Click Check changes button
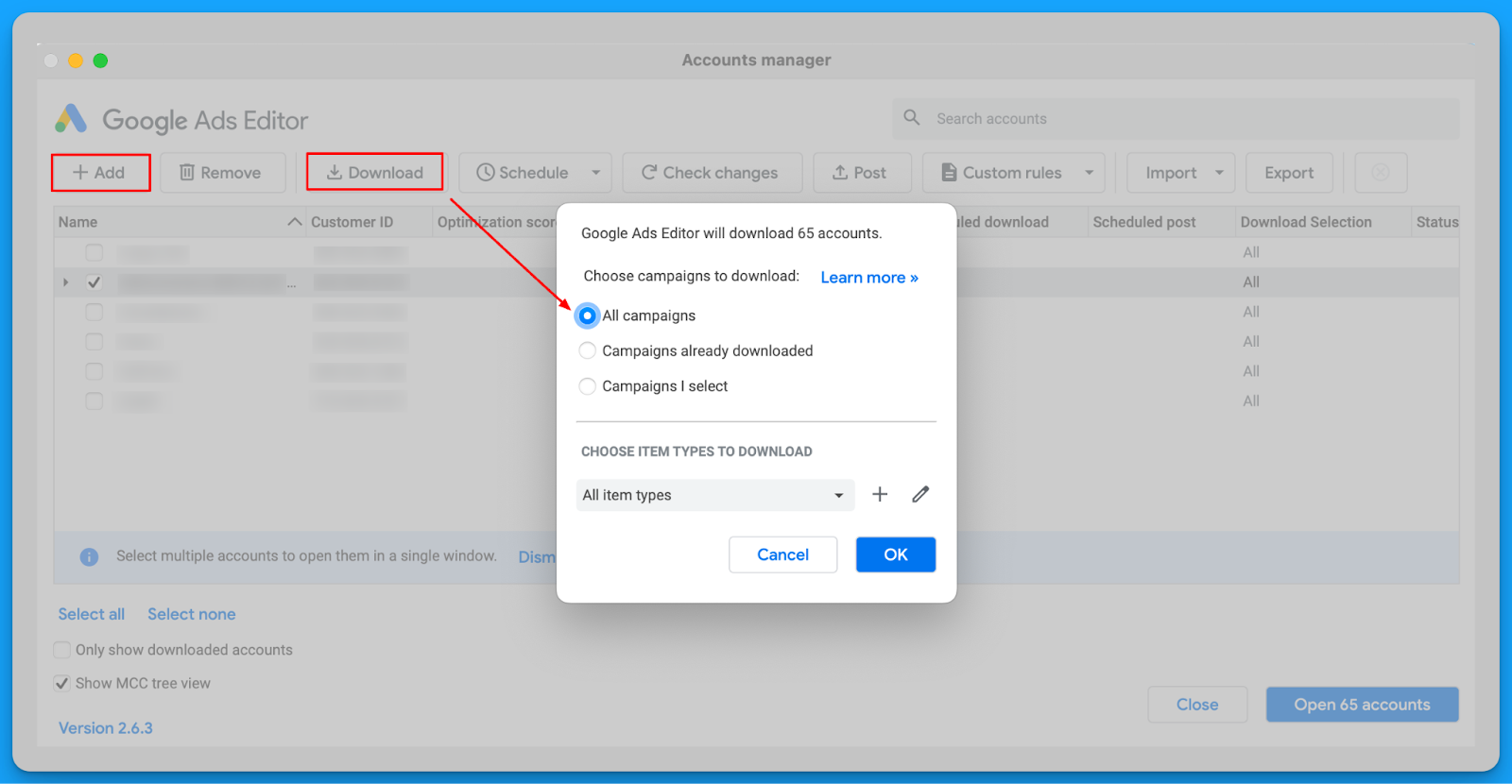Image resolution: width=1512 pixels, height=784 pixels. [712, 173]
